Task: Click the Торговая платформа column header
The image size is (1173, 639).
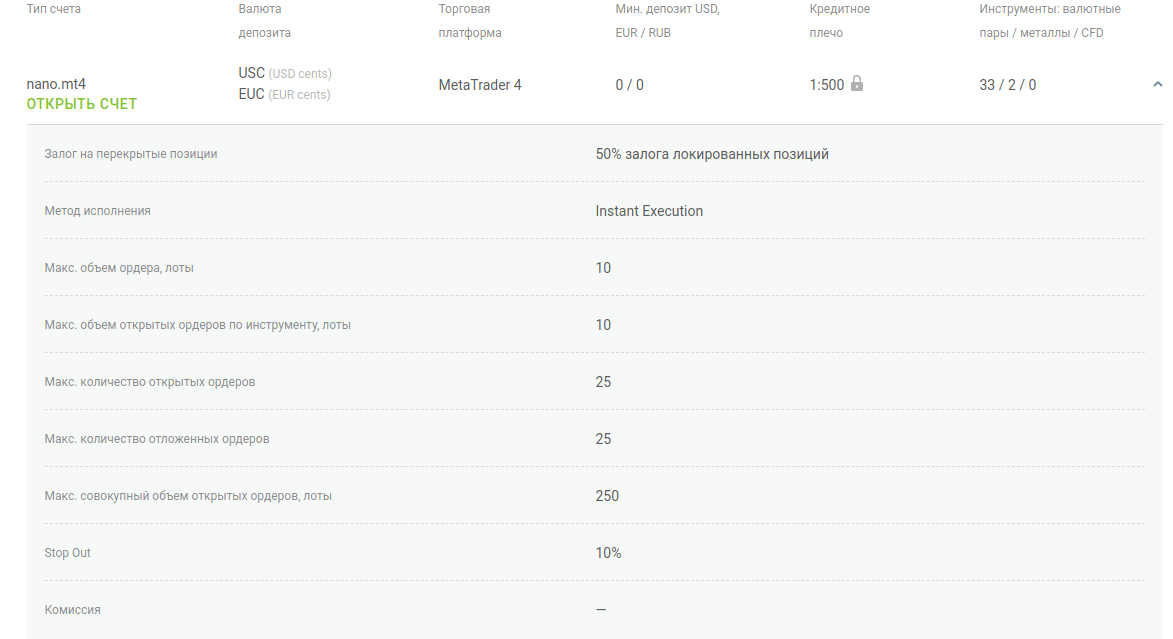Action: (x=470, y=21)
